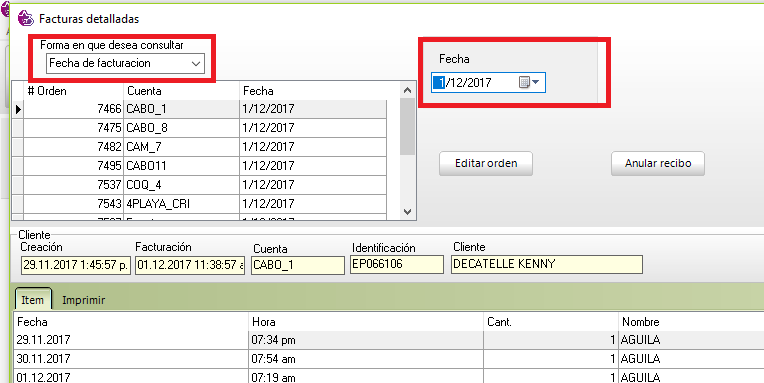This screenshot has width=764, height=383.
Task: Open the calendar picker in Fecha field
Action: (x=524, y=82)
